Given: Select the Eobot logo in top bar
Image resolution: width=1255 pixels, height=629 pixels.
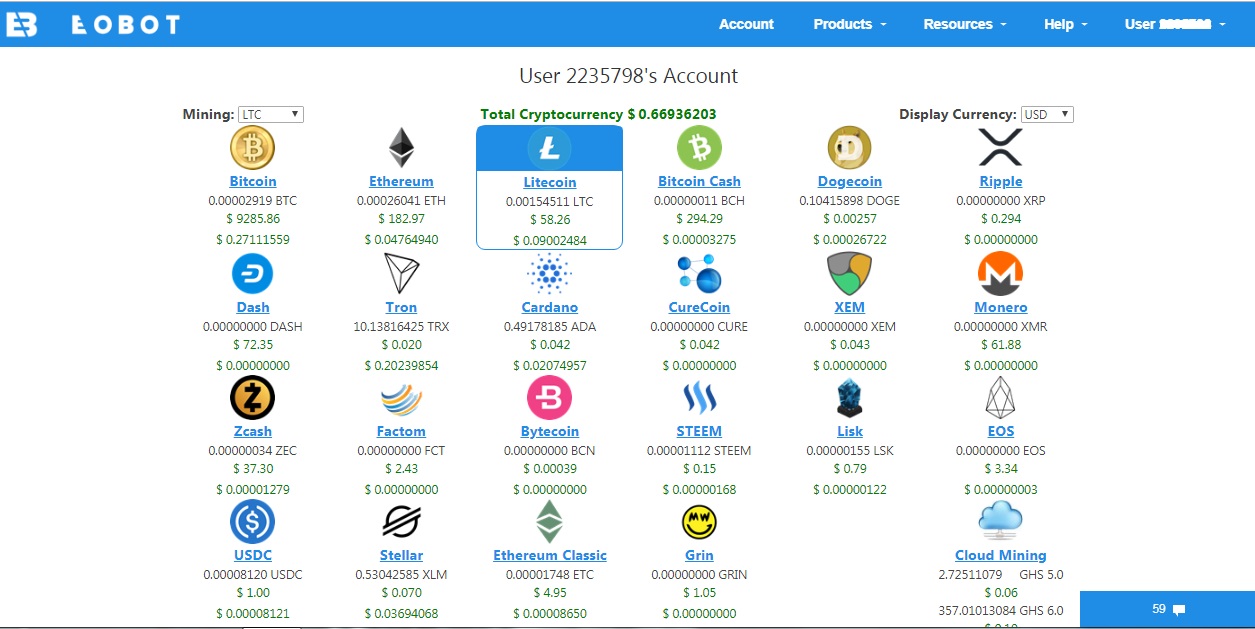Looking at the screenshot, I should pos(104,23).
